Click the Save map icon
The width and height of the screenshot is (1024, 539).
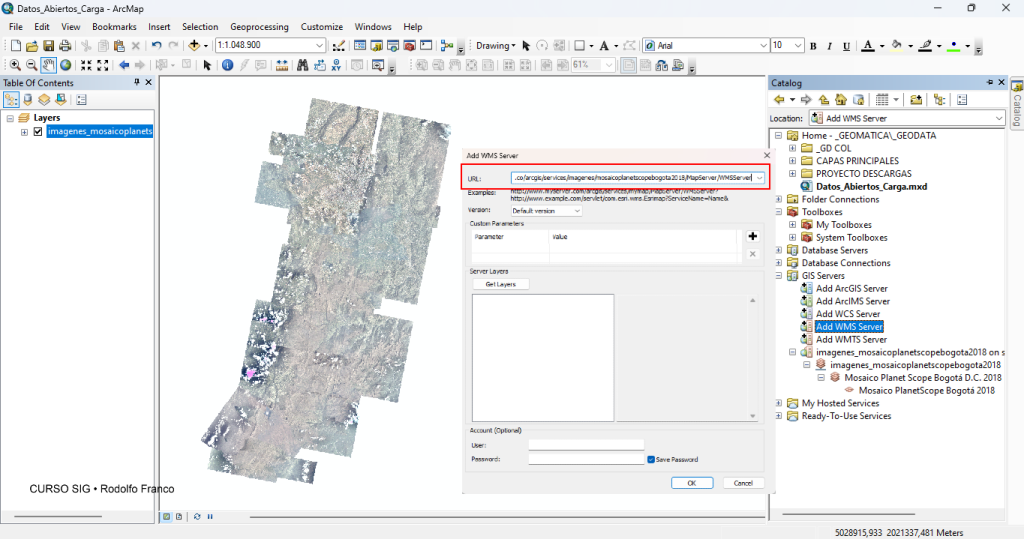(x=48, y=45)
